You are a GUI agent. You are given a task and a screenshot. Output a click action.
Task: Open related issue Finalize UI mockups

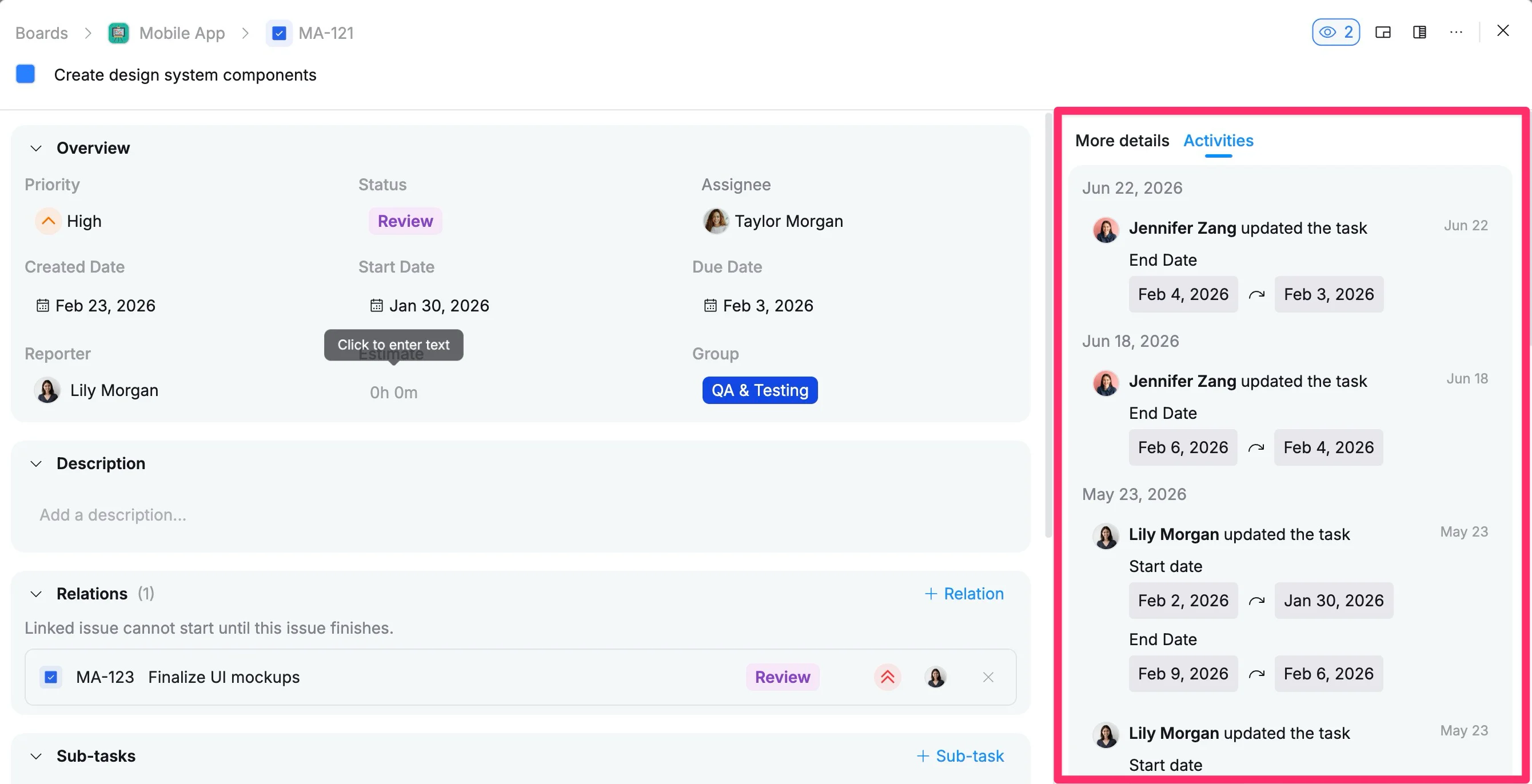click(x=224, y=677)
